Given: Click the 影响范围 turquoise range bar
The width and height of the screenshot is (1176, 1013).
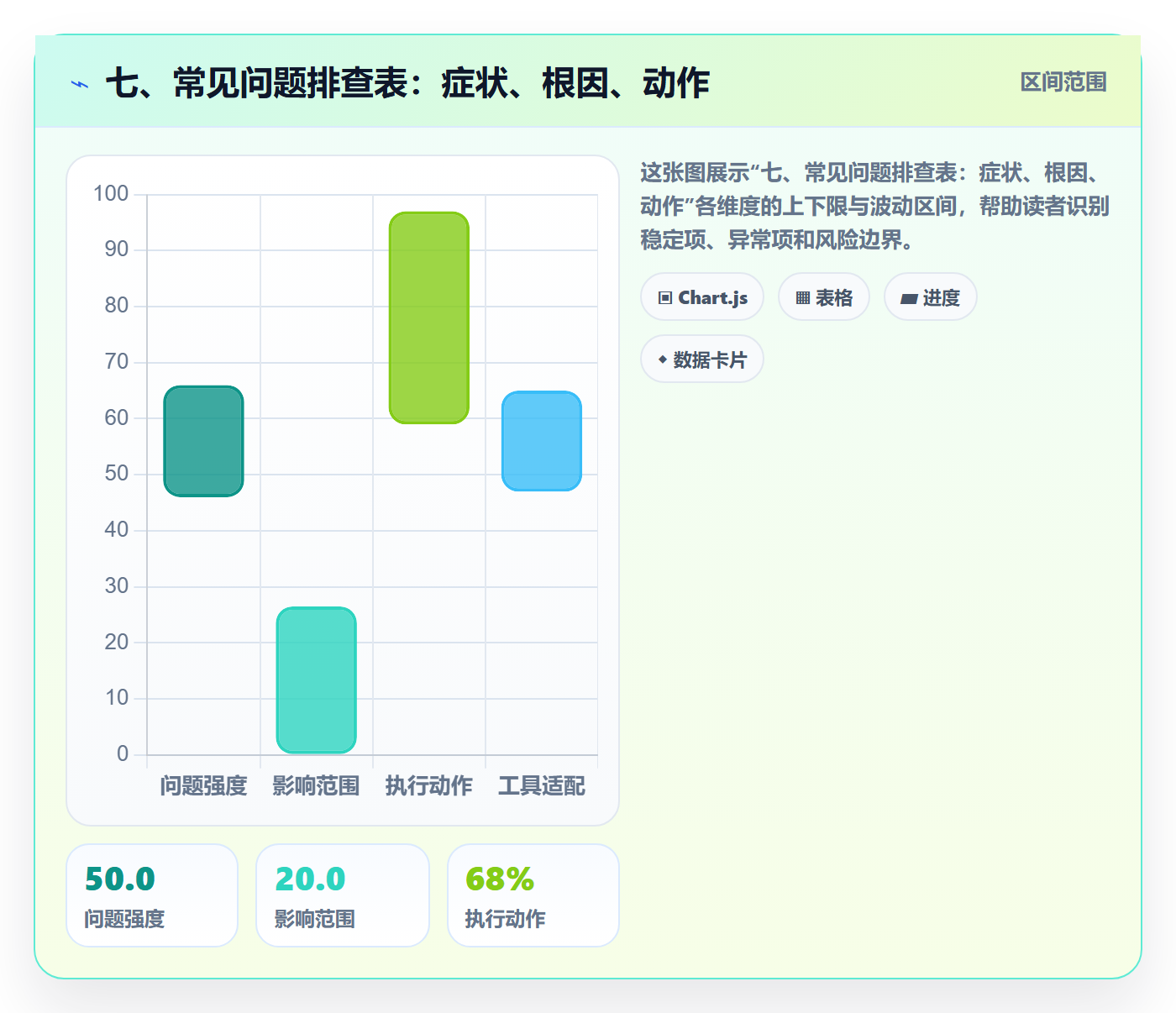Looking at the screenshot, I should 317,680.
